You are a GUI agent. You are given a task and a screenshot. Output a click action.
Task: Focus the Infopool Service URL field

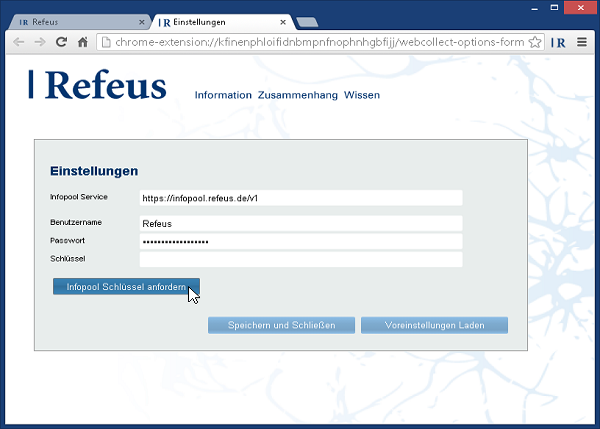coord(300,198)
